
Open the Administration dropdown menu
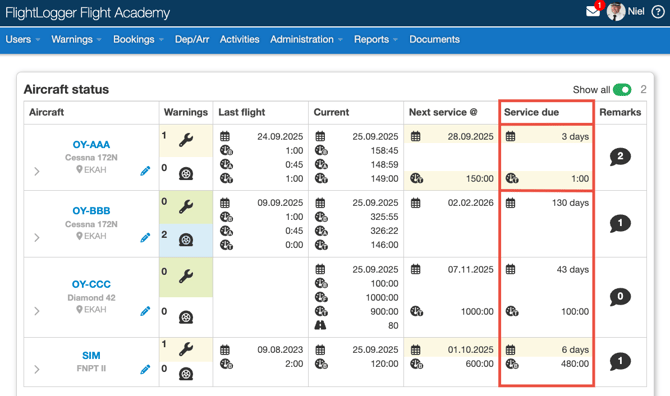[x=306, y=39]
